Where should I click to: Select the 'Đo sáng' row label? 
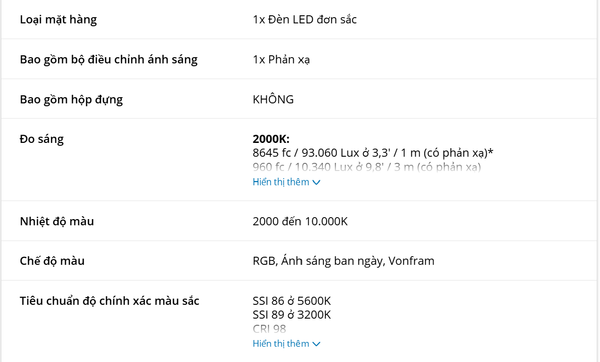click(42, 139)
